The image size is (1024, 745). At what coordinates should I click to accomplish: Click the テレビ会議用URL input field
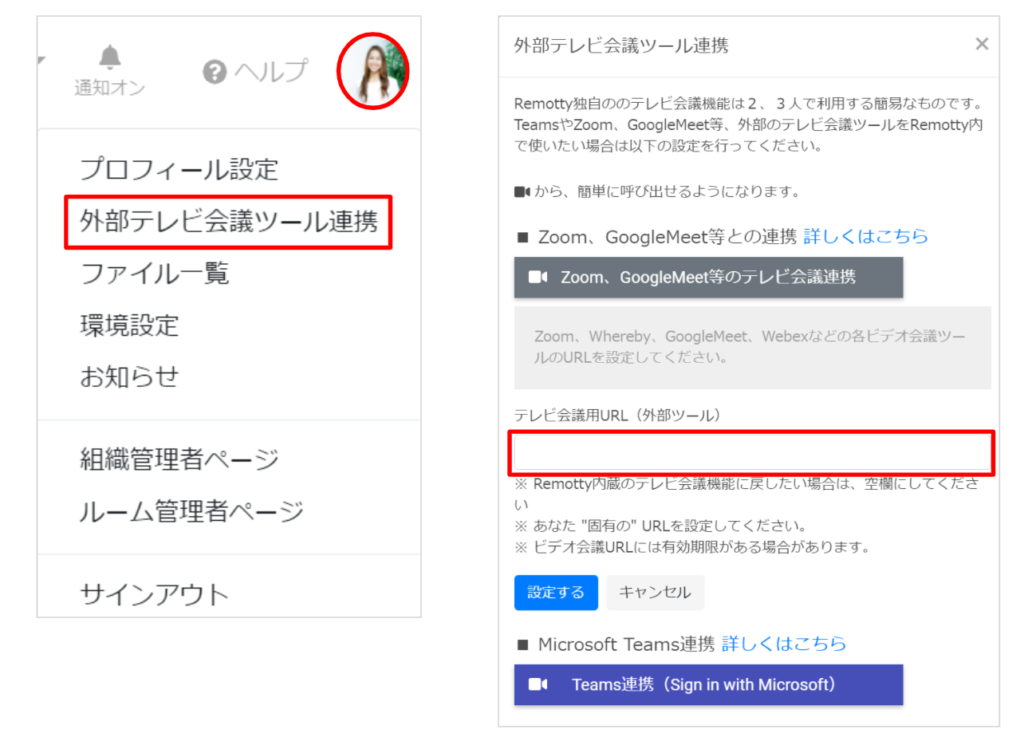752,452
